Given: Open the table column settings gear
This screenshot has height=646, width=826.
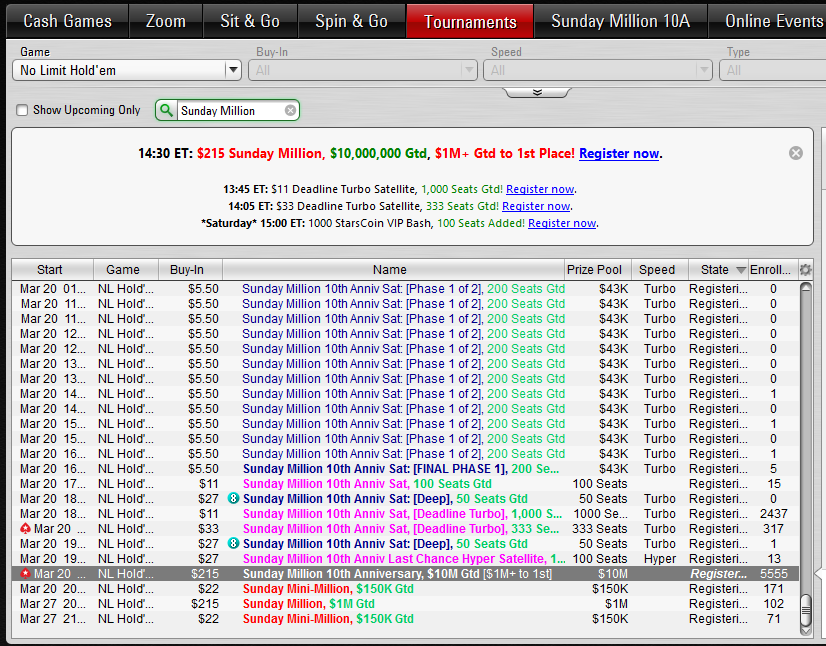Looking at the screenshot, I should point(805,270).
